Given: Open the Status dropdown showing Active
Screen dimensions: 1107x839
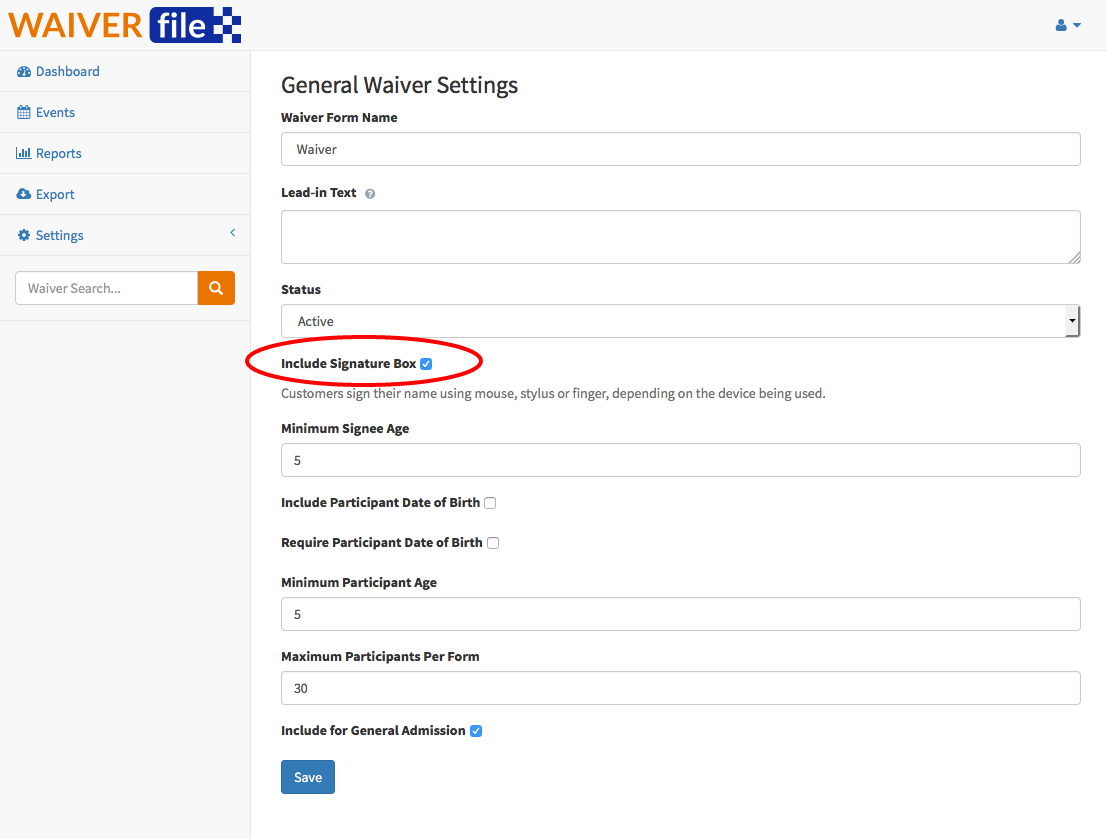Looking at the screenshot, I should coord(680,320).
